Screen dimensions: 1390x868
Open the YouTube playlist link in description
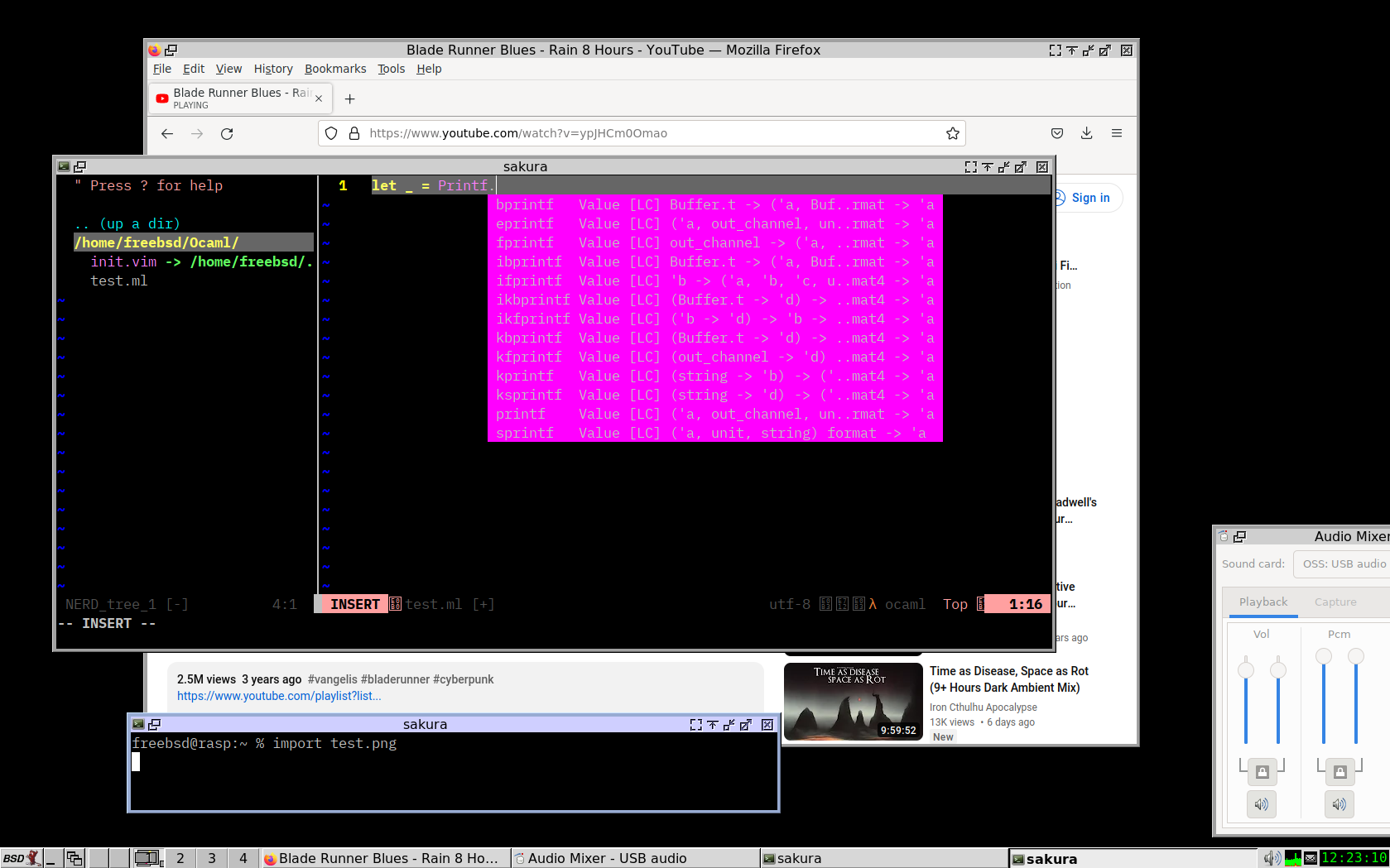pos(279,696)
